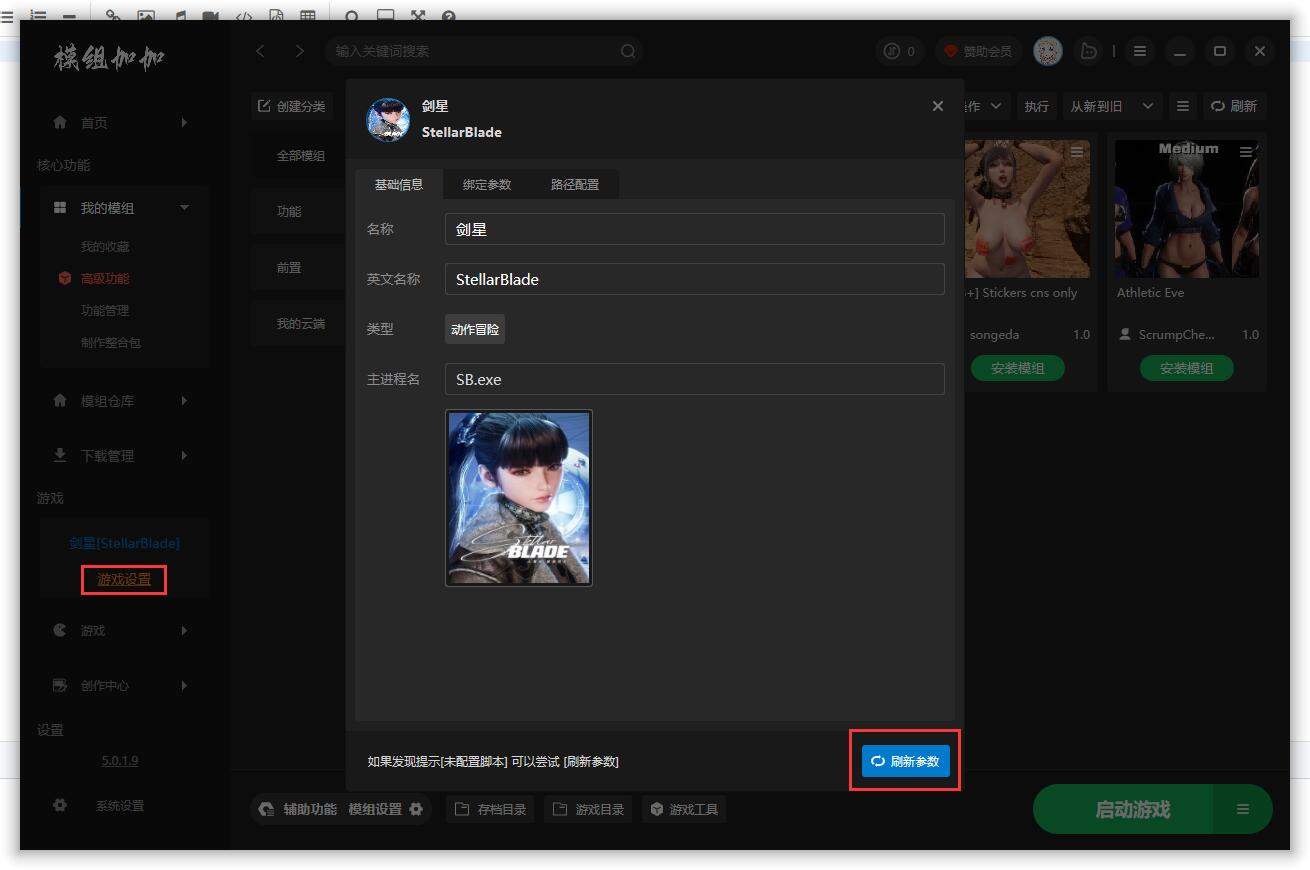Go back with the left arrow
This screenshot has height=870, width=1310.
(260, 51)
